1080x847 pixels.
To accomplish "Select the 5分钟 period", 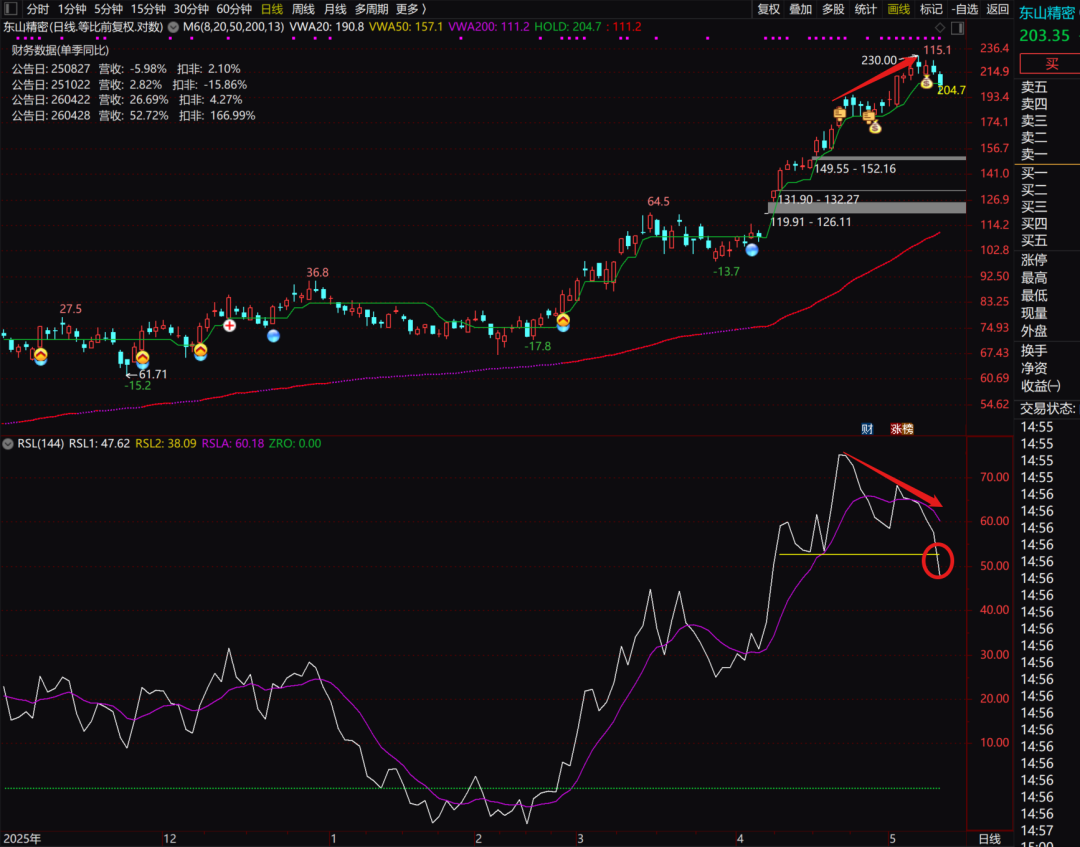I will 108,9.
